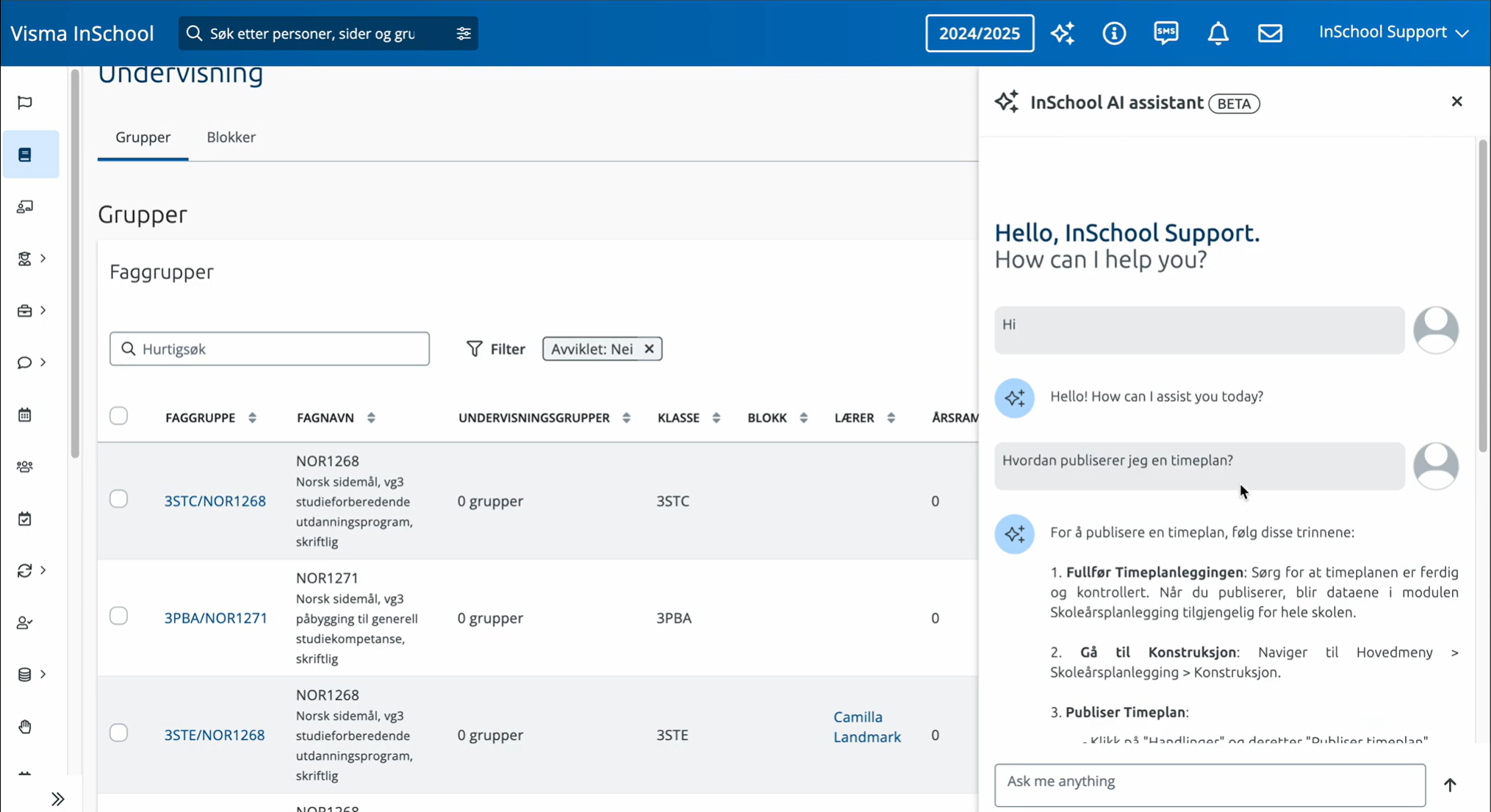
Task: Open the calendar icon in sidebar
Action: point(25,415)
